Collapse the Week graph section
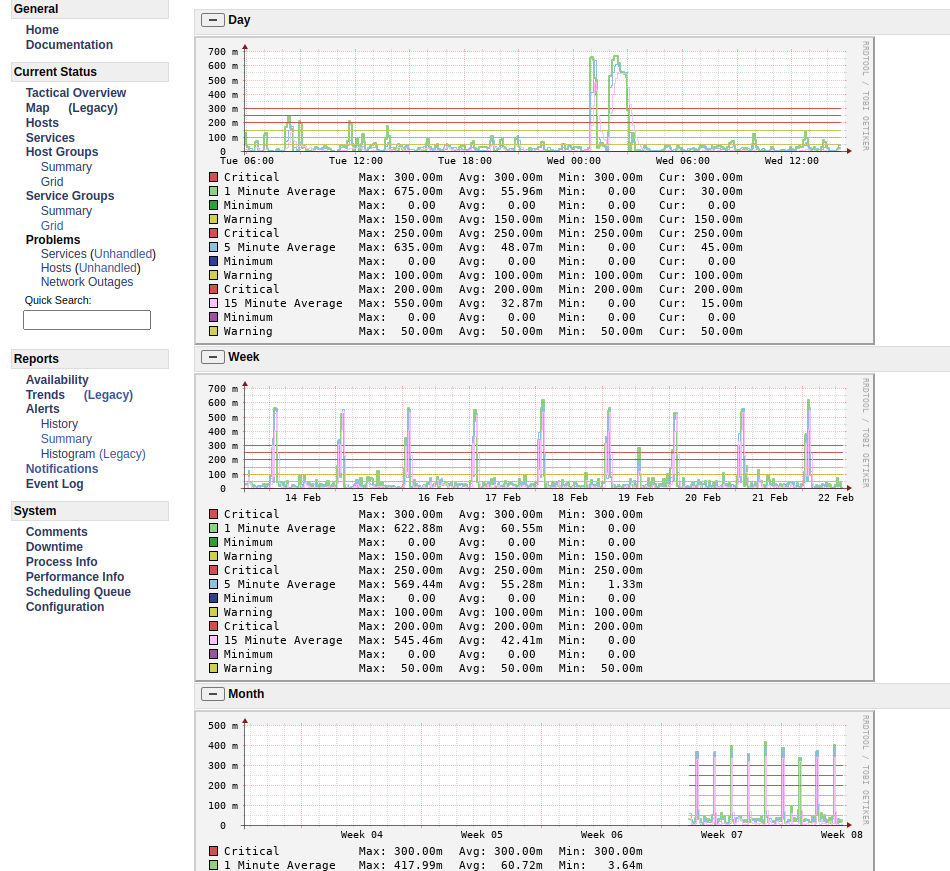The width and height of the screenshot is (950, 871). tap(213, 356)
